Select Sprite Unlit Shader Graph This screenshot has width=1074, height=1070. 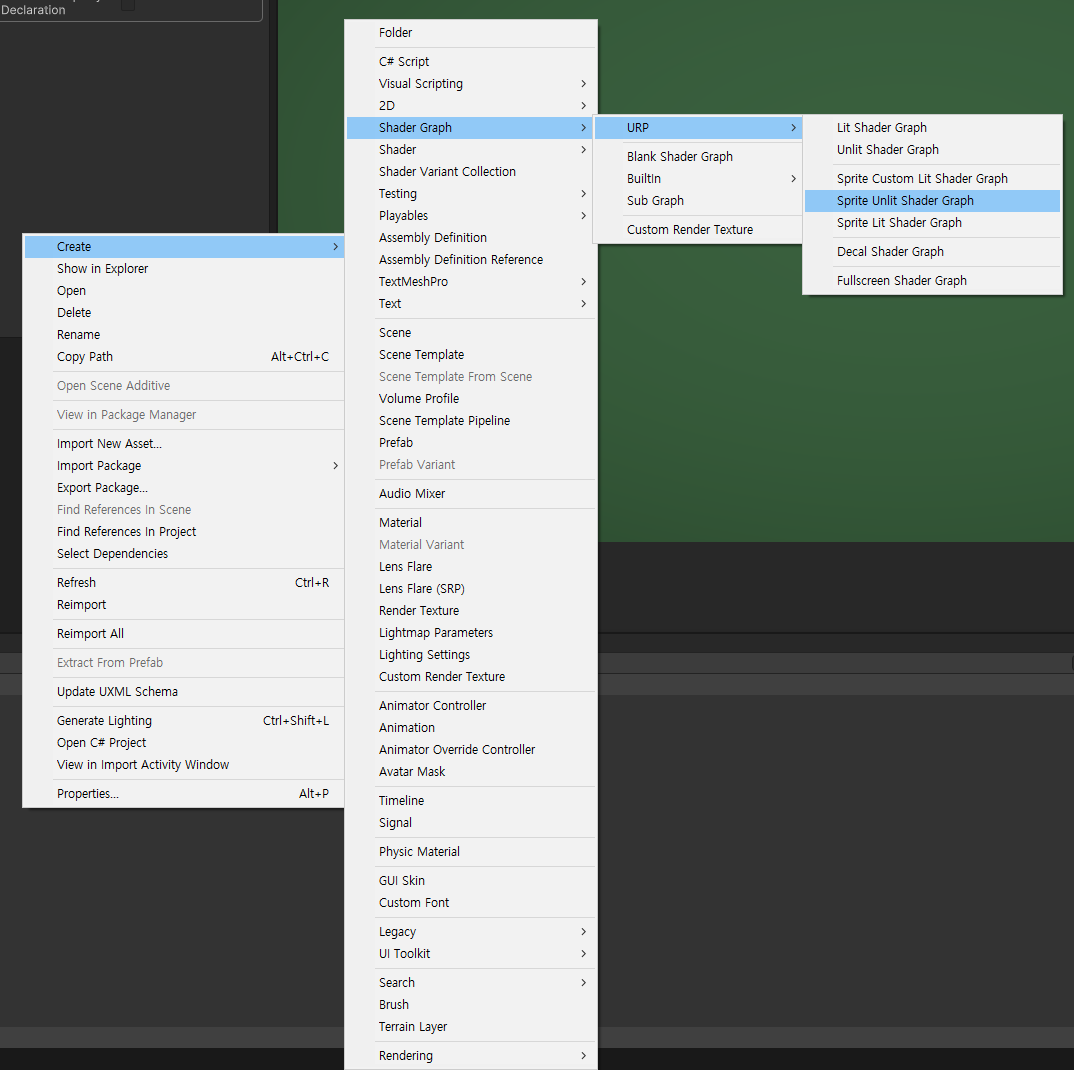click(x=932, y=201)
